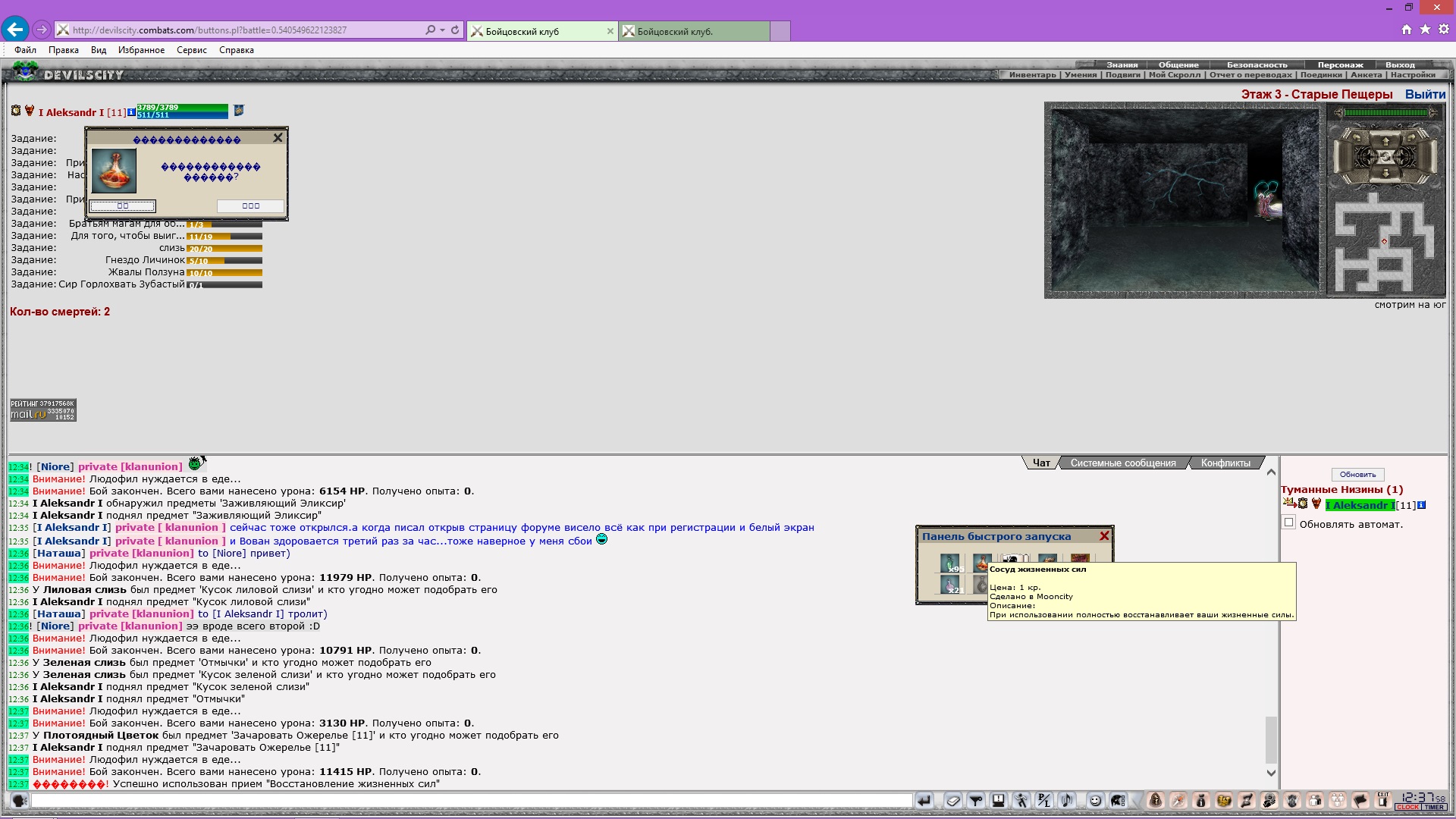Click the browser favorites star icon
Viewport: 1456px width, 819px height.
point(1425,29)
